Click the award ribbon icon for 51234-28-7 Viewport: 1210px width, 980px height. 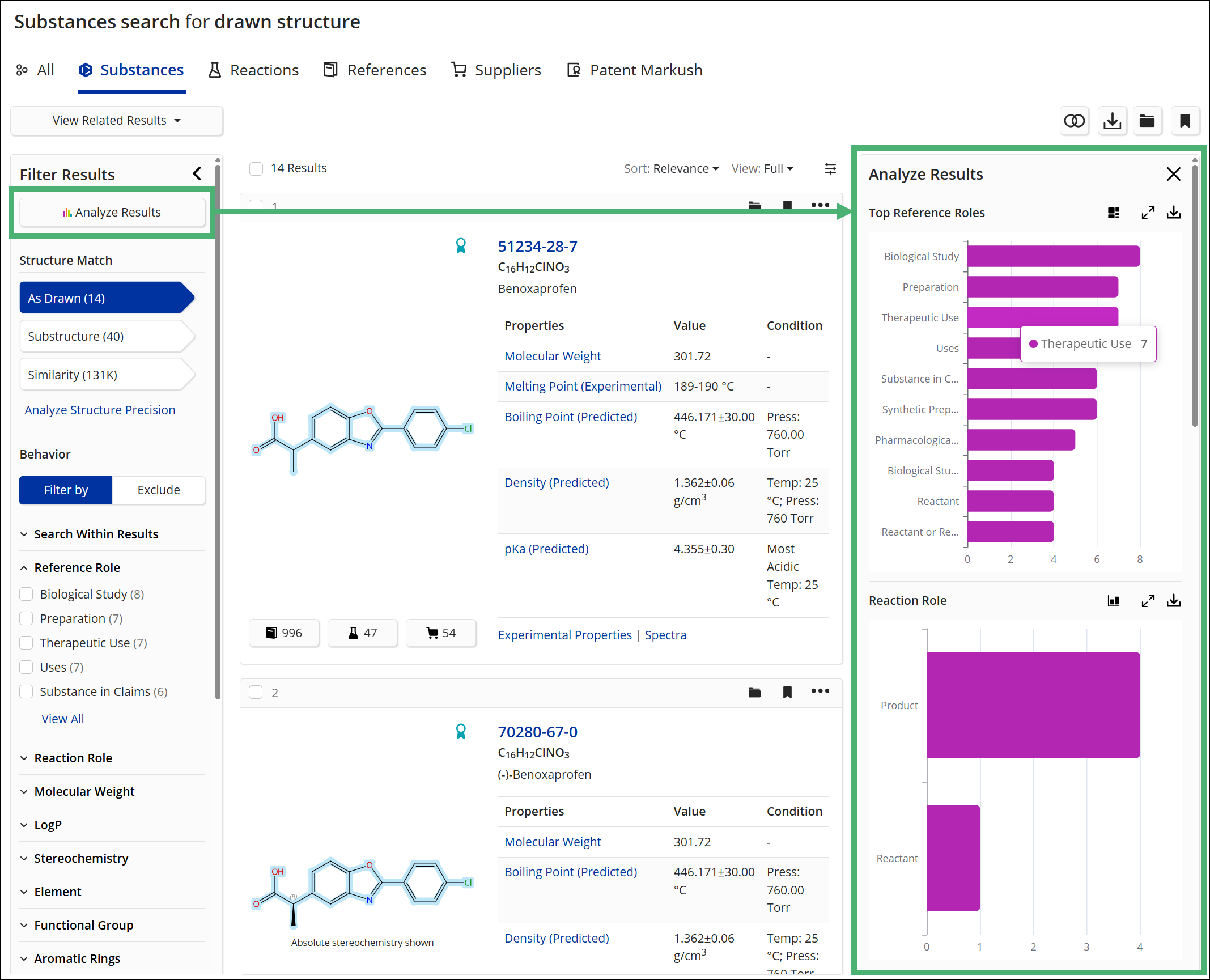click(461, 245)
